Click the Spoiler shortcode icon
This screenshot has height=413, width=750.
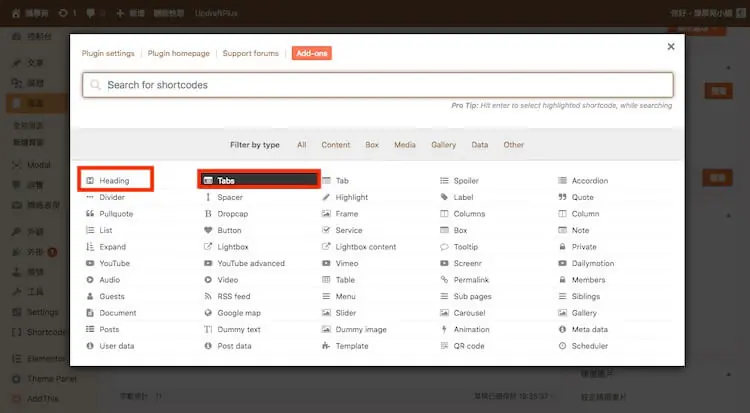click(444, 180)
